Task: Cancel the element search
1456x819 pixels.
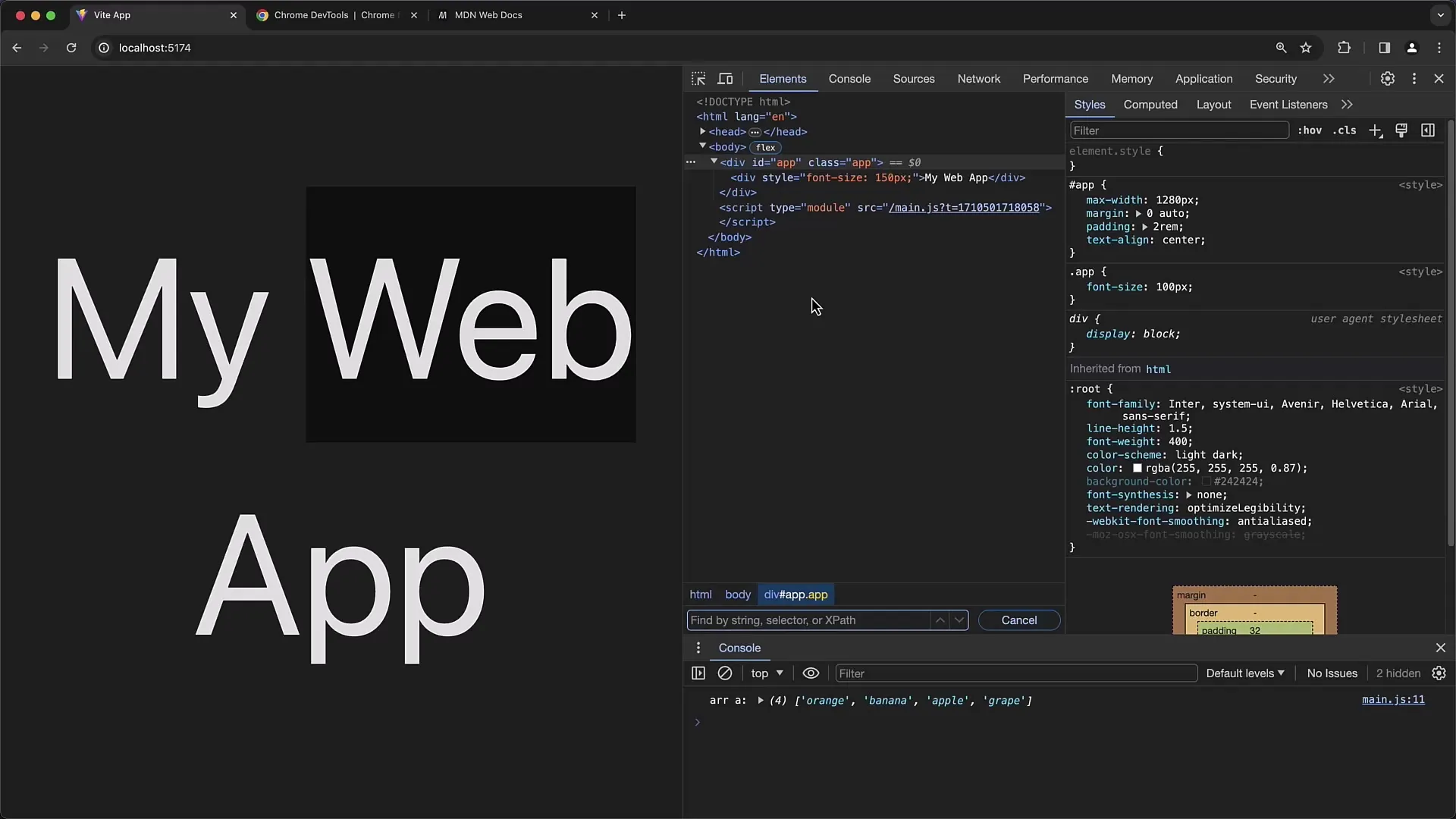Action: [x=1019, y=620]
